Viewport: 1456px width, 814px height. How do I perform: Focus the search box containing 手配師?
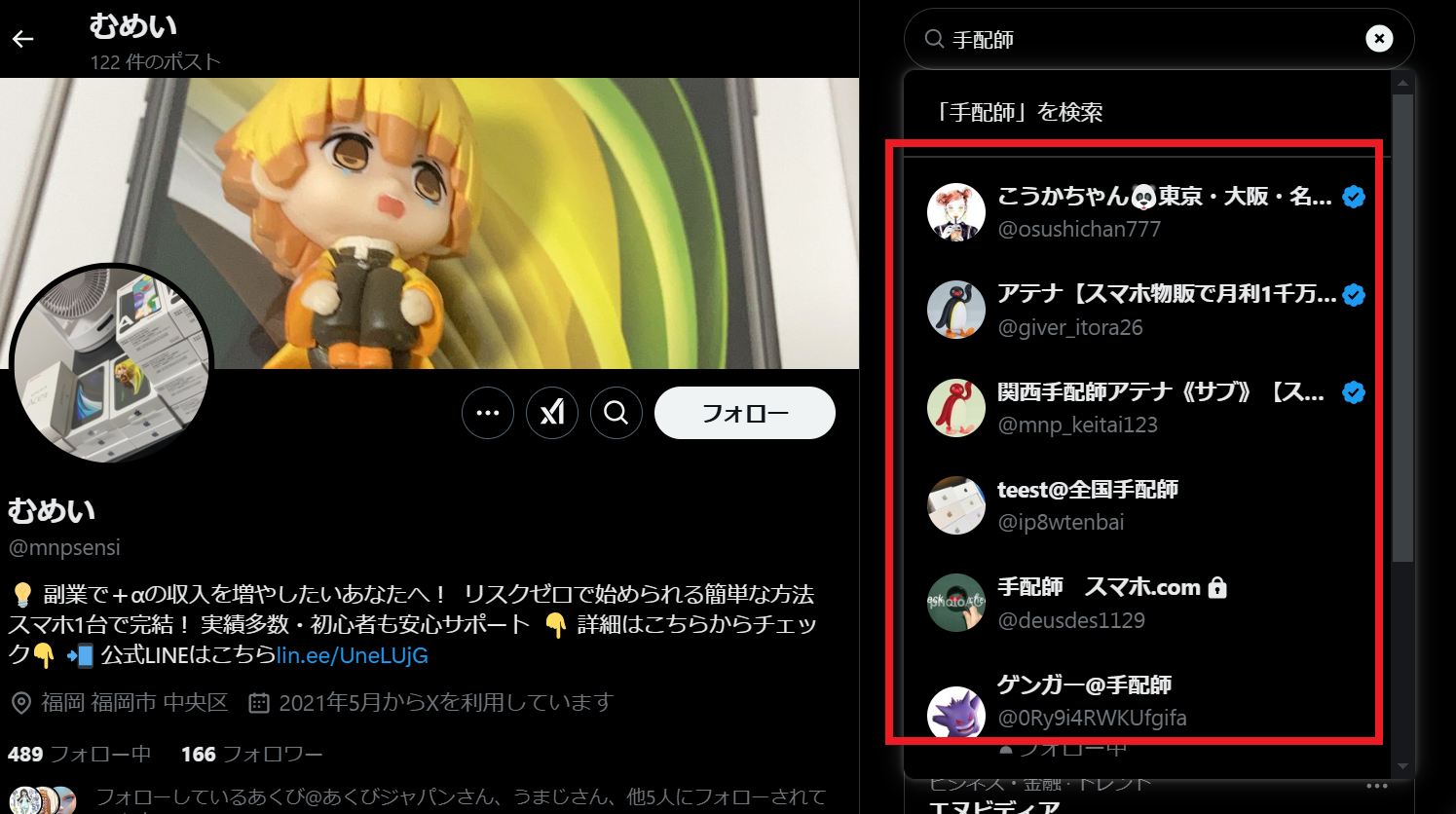point(1159,39)
